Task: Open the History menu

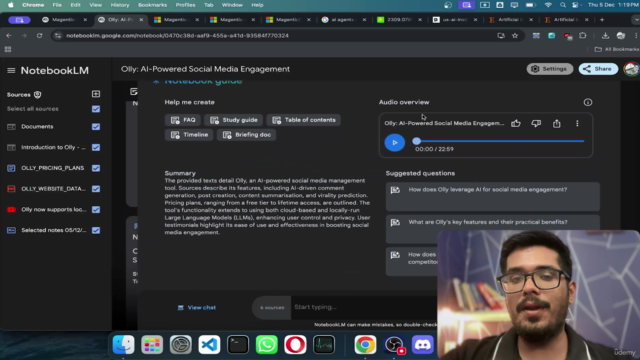Action: coord(120,5)
